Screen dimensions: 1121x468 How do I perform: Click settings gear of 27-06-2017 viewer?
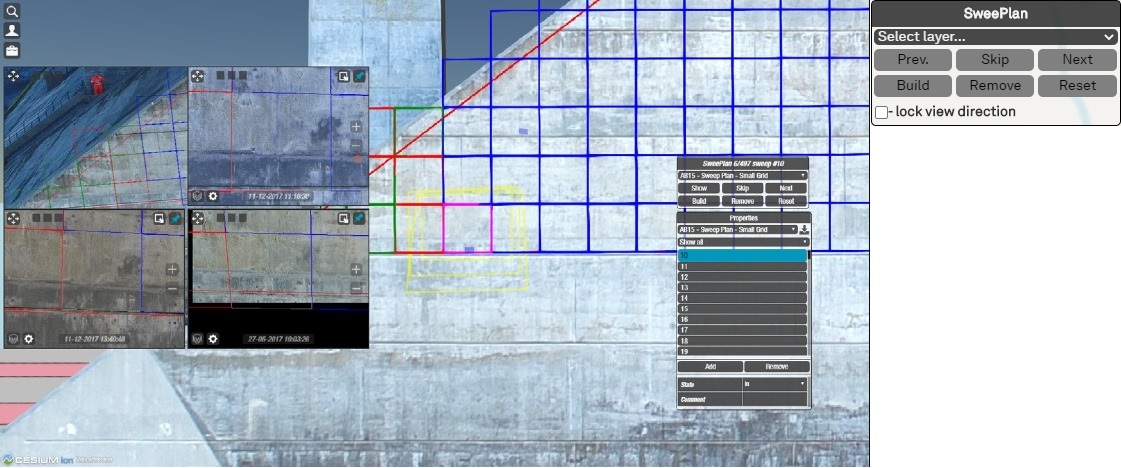point(213,339)
